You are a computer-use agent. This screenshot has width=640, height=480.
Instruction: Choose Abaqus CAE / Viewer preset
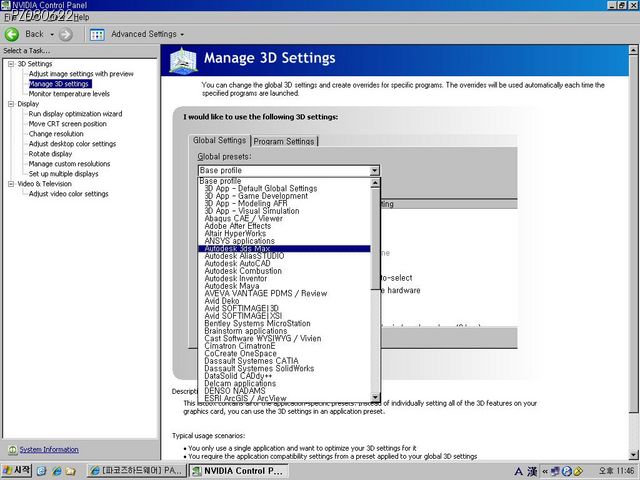[284, 218]
